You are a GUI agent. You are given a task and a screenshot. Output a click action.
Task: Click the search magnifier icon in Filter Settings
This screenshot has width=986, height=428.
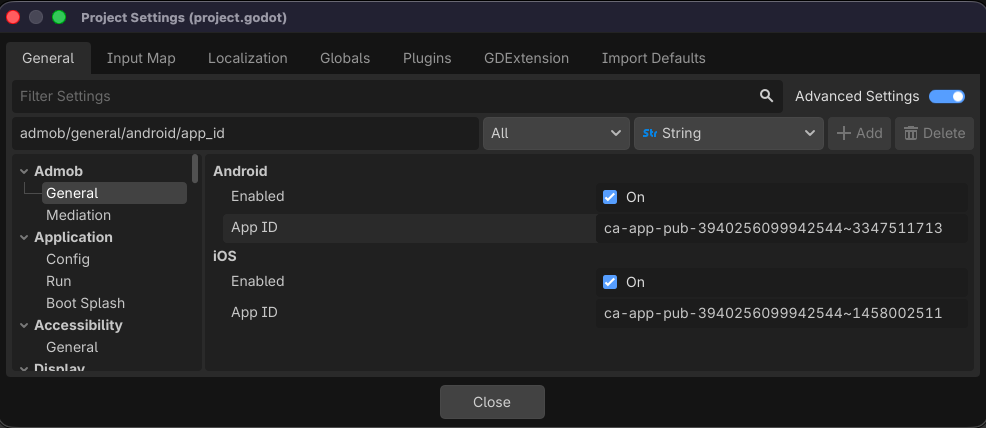tap(766, 96)
